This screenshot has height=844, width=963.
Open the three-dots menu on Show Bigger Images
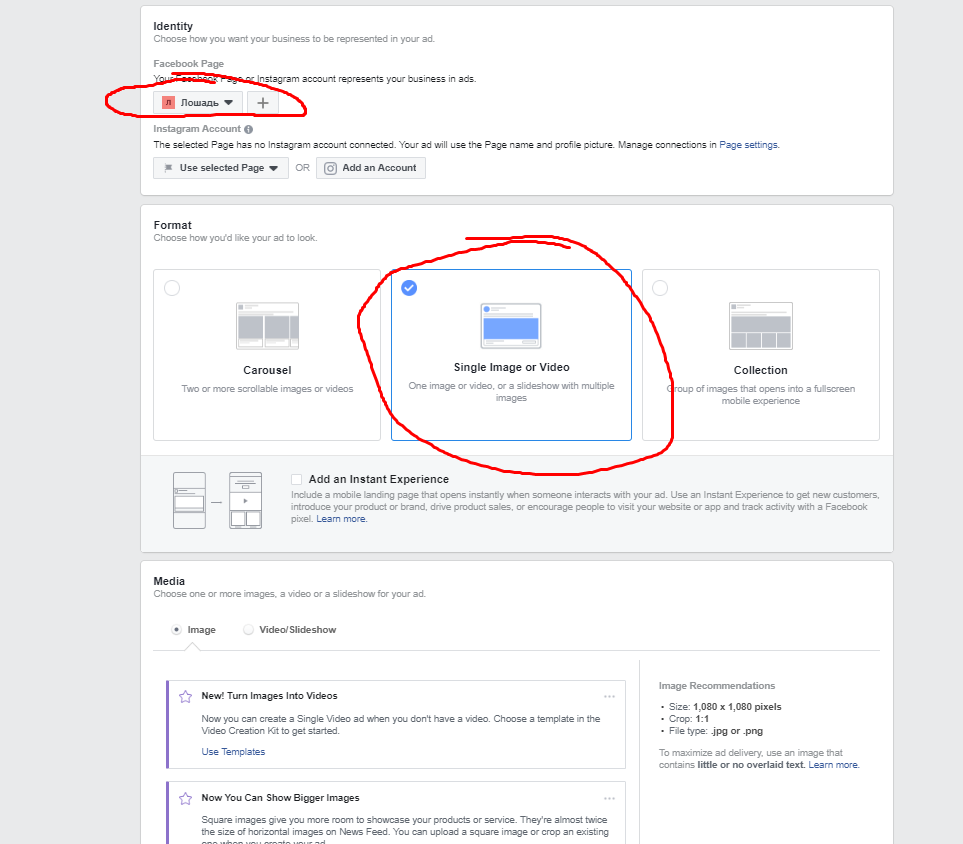(609, 798)
